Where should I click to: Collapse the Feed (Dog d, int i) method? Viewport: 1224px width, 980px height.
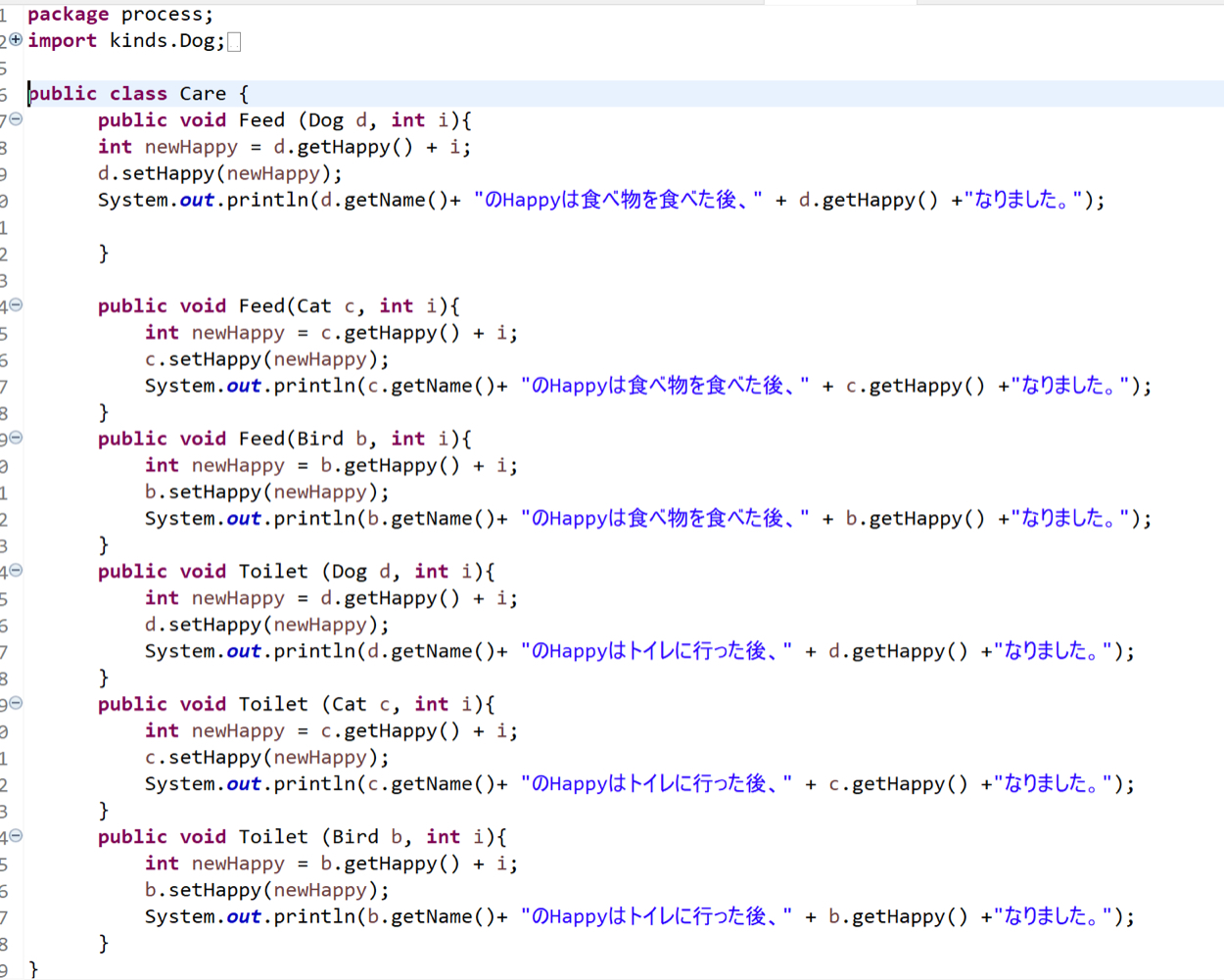(16, 119)
